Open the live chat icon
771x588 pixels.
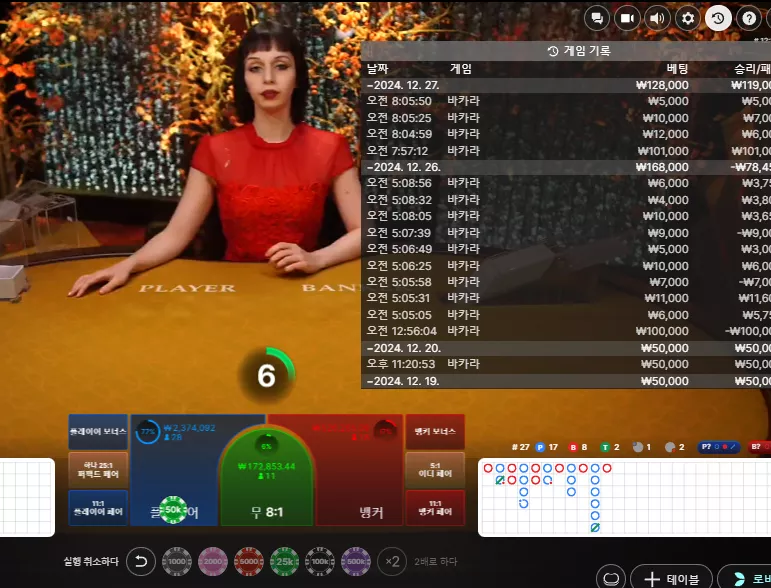click(597, 18)
